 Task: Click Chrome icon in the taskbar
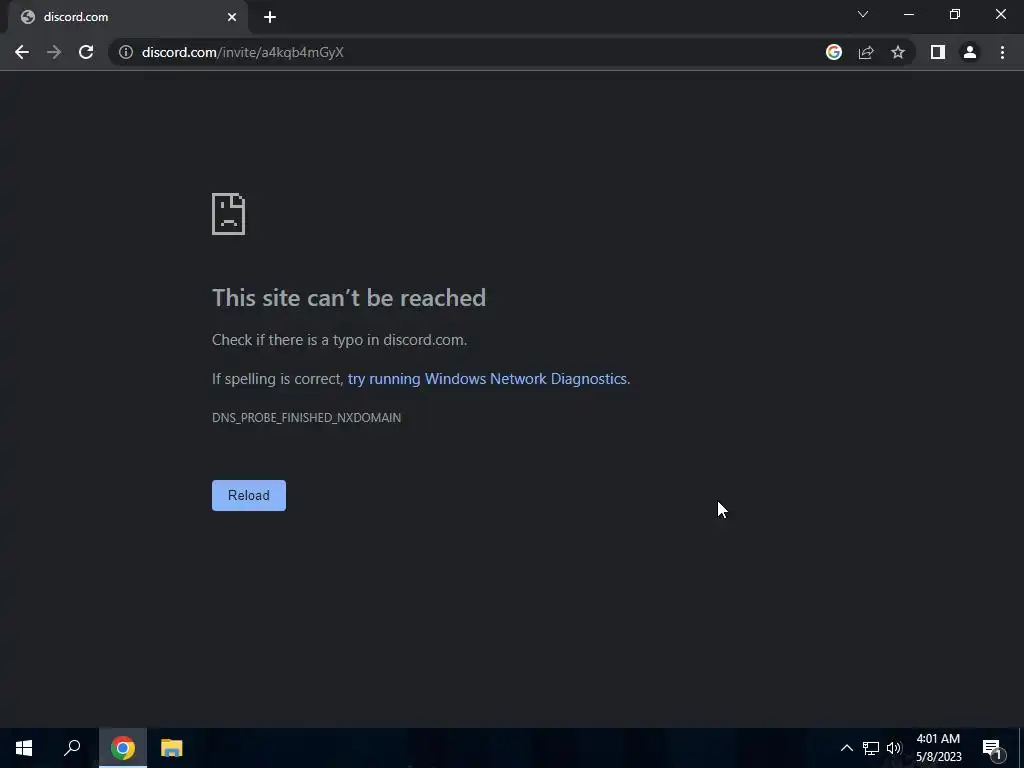point(123,748)
